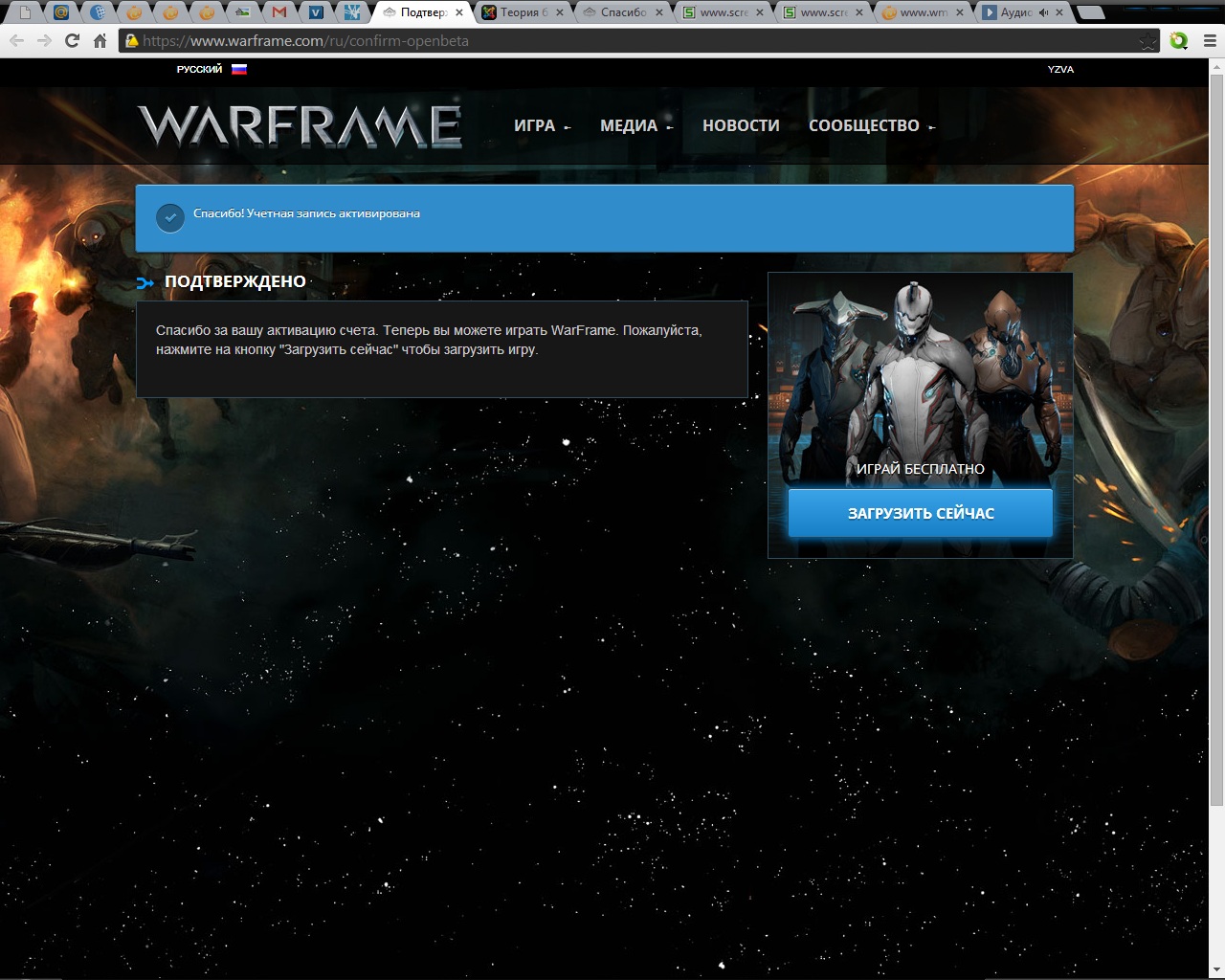Click the ИГРАЙ БЕСПЛАТНО caption
1225x980 pixels.
(x=920, y=469)
